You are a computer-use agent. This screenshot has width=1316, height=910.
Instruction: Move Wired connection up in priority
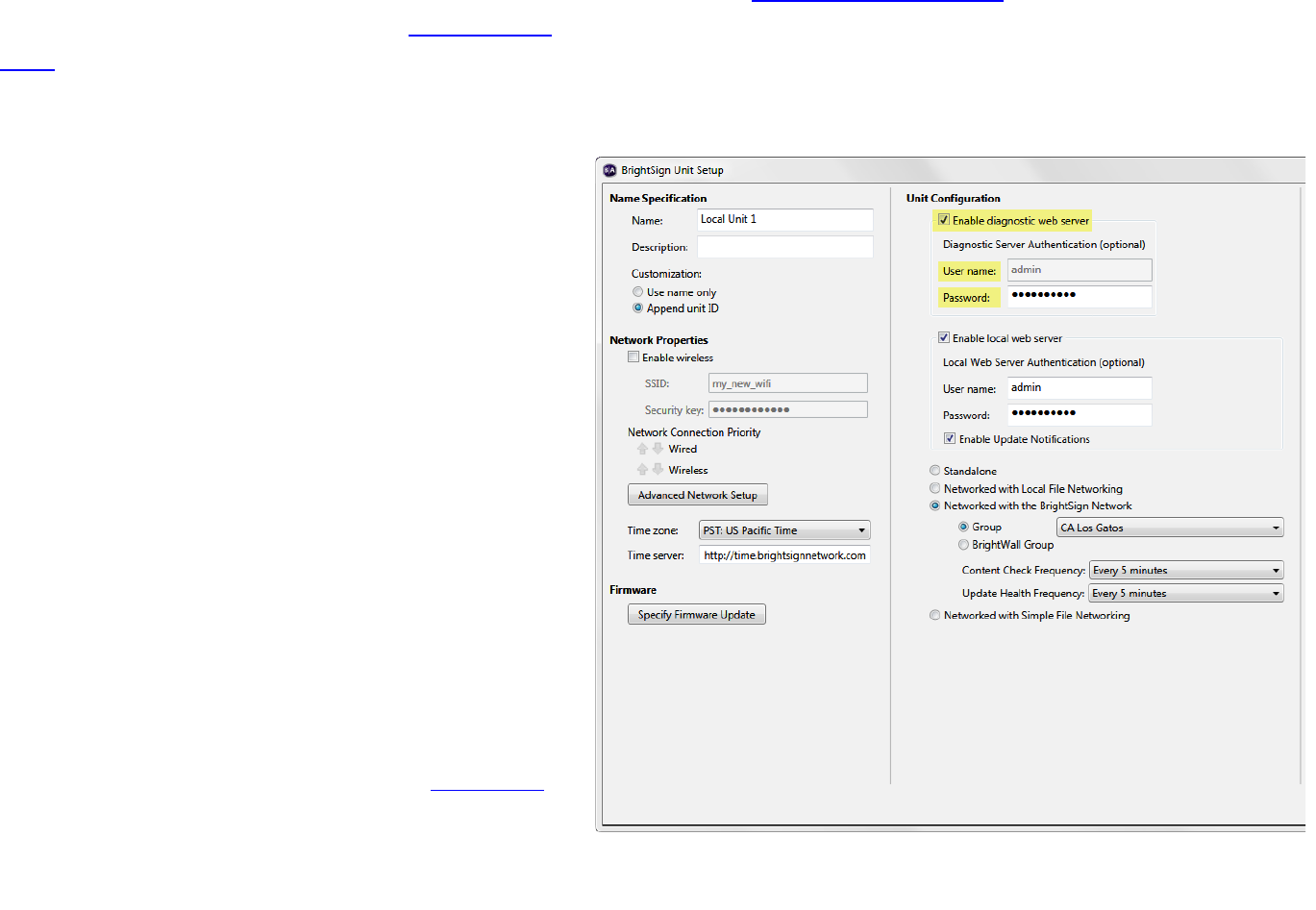pos(642,449)
